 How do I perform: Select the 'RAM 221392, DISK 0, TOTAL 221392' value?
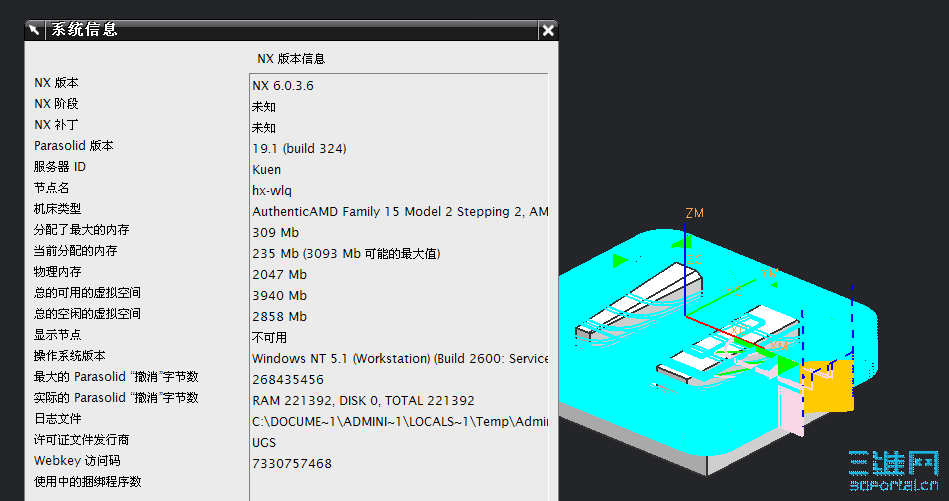363,401
